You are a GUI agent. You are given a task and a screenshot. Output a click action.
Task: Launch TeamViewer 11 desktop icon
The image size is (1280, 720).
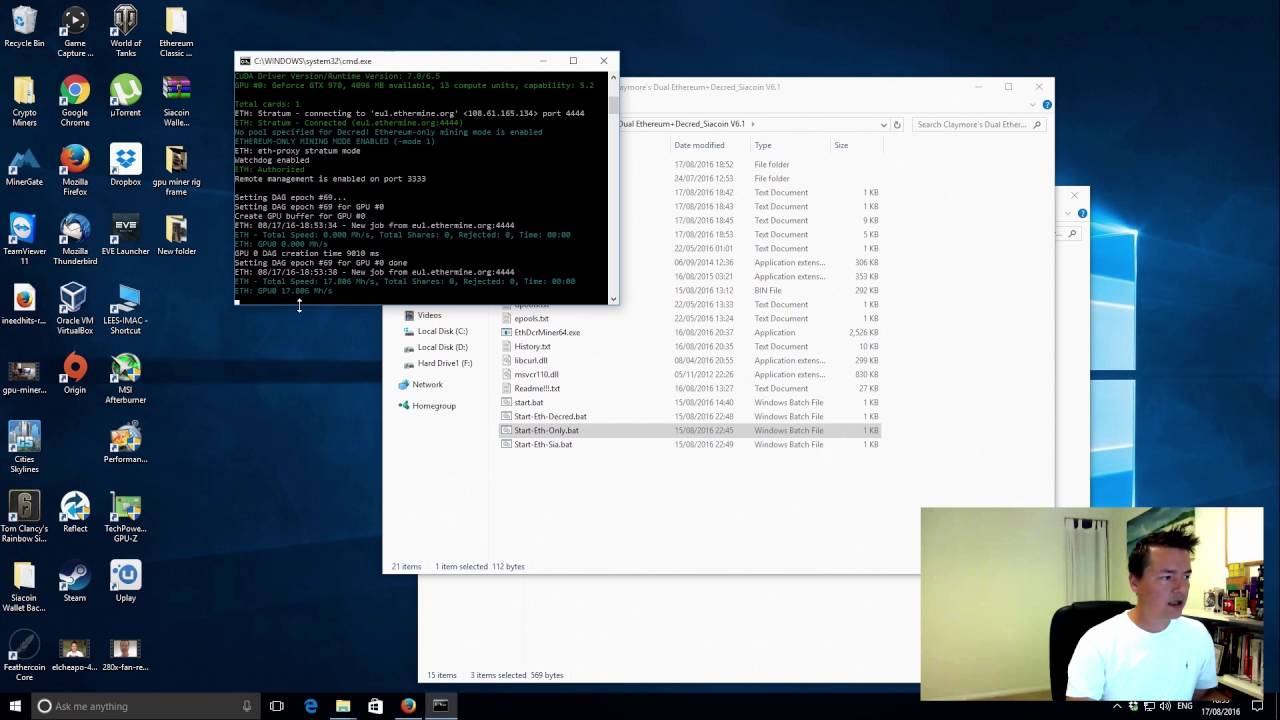(x=24, y=240)
